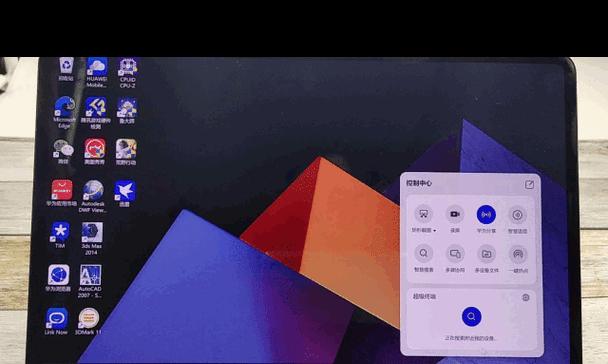Select the Link Now desktop icon
Screen dimensions: 608x364
[x=56, y=321]
